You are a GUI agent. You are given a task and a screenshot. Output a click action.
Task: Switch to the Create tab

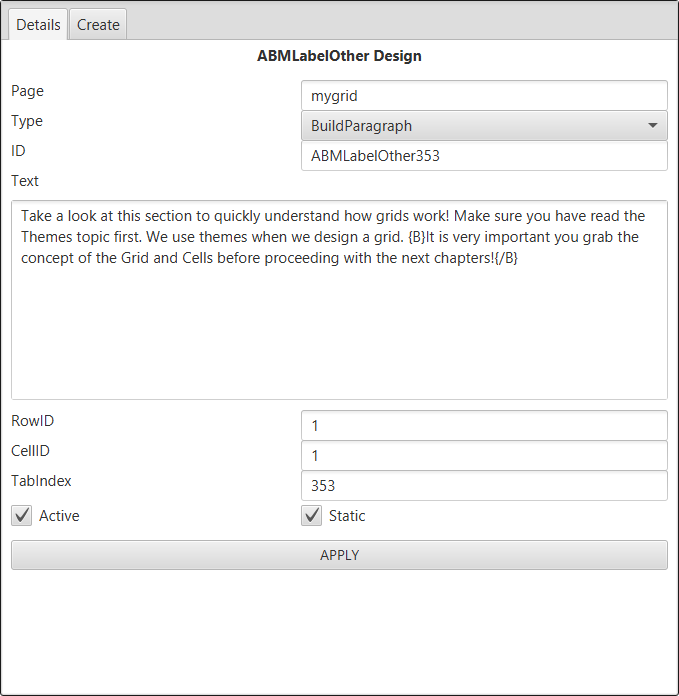click(98, 24)
